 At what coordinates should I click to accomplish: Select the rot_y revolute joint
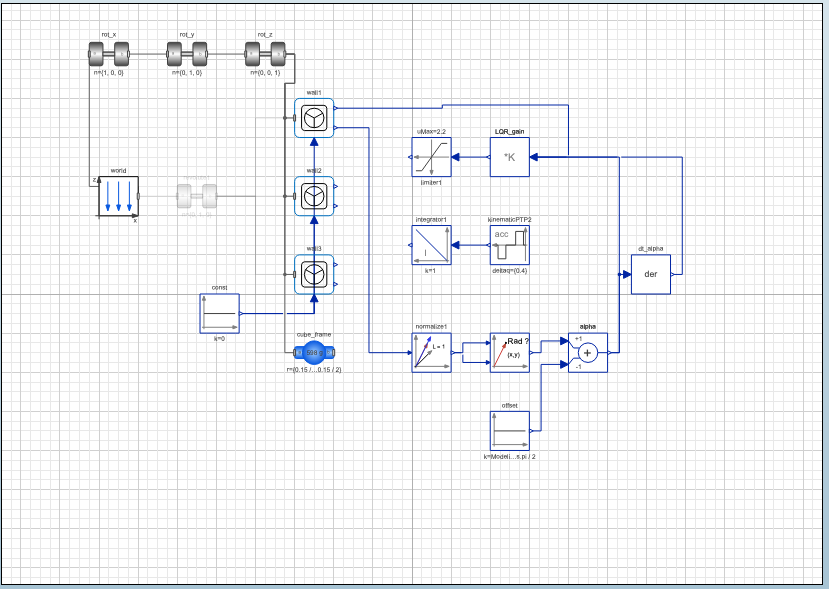click(187, 54)
